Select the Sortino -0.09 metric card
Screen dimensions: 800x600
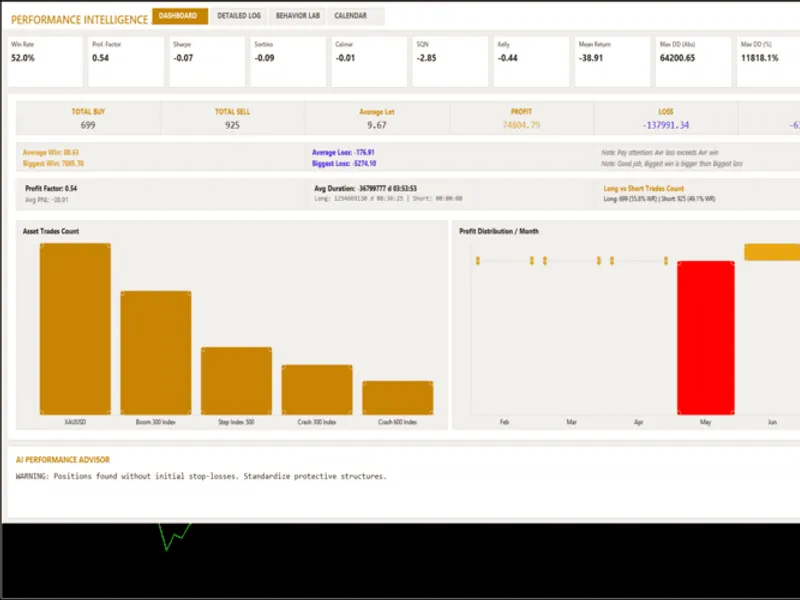click(x=288, y=61)
